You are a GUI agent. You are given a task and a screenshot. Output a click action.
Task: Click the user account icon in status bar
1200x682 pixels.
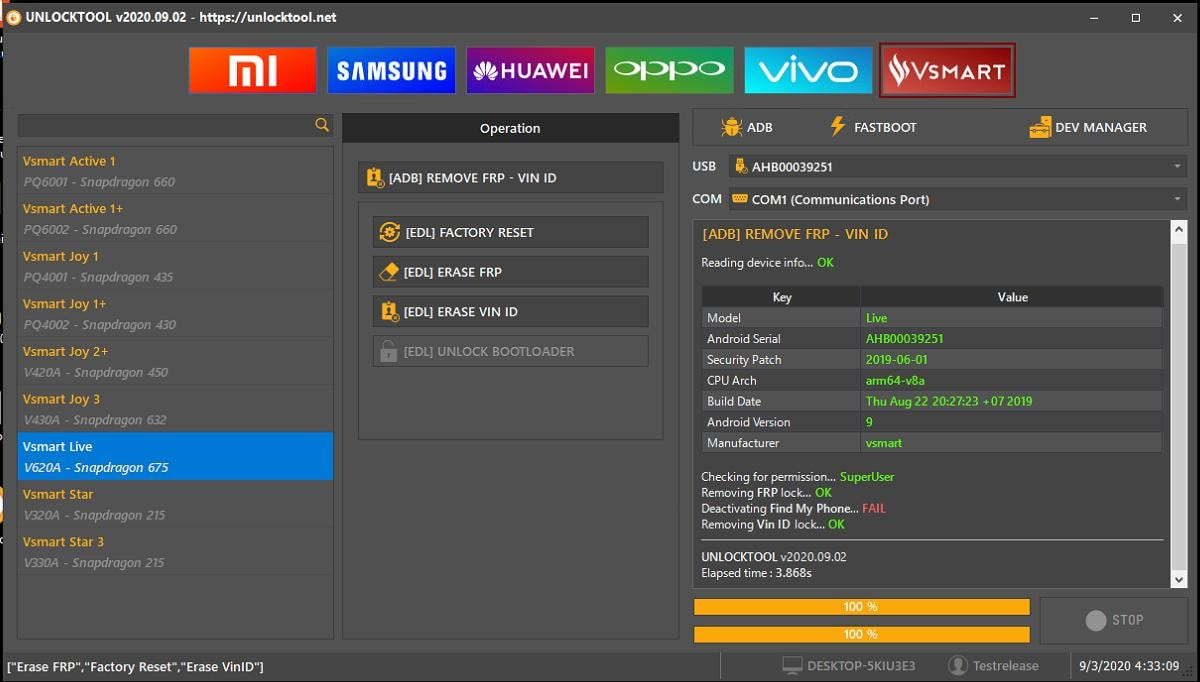(x=957, y=665)
